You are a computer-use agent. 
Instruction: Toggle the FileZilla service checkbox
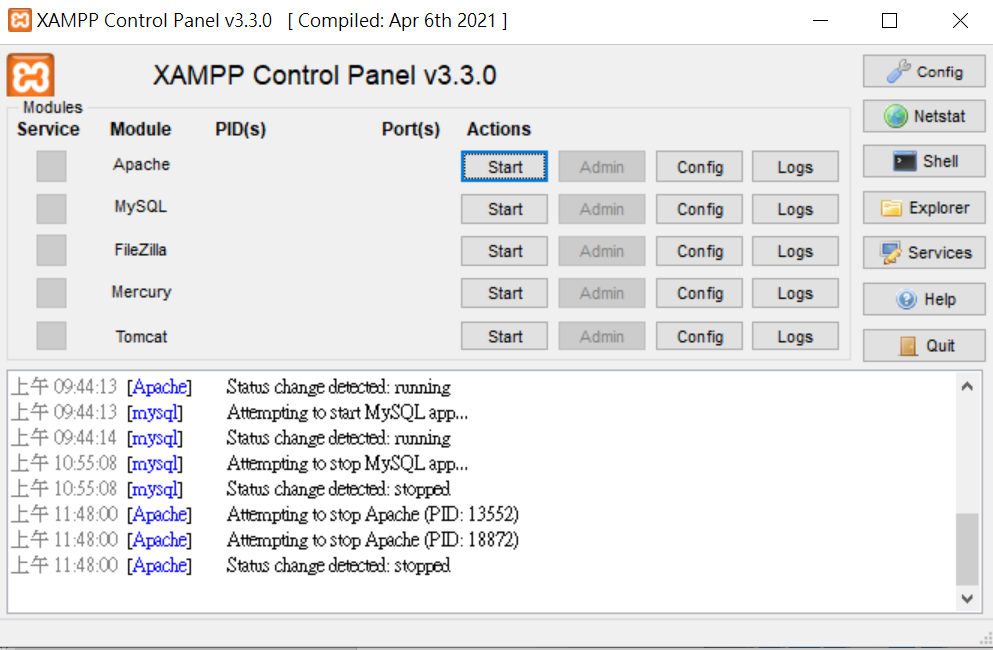tap(51, 250)
